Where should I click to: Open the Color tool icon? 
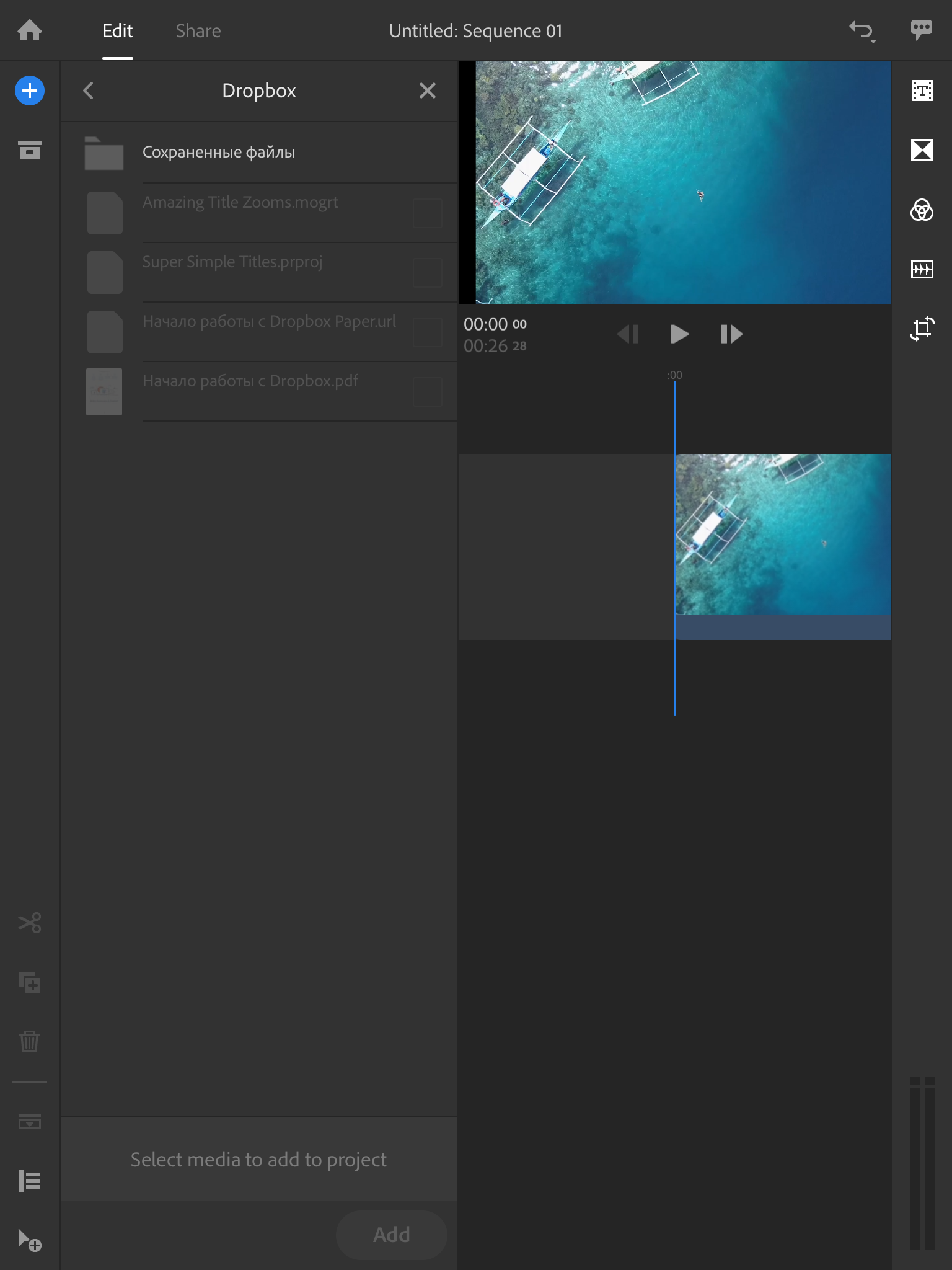[922, 210]
